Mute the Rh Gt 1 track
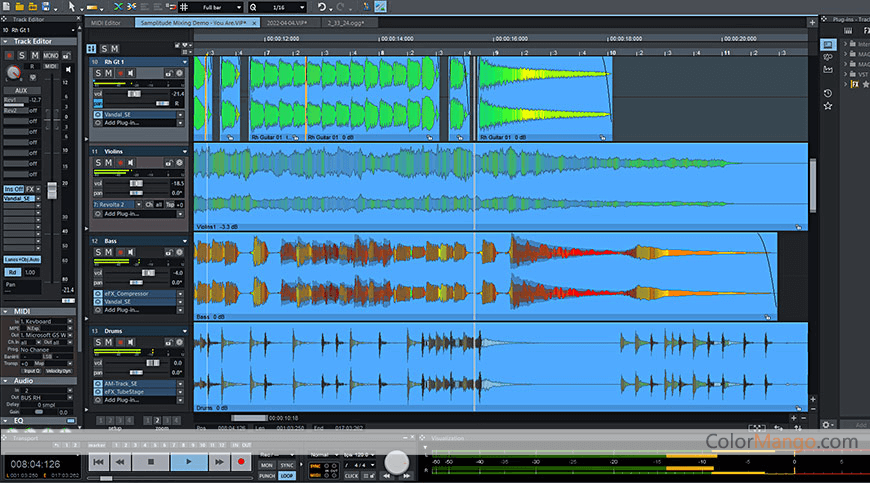Image resolution: width=870 pixels, height=483 pixels. (x=110, y=73)
